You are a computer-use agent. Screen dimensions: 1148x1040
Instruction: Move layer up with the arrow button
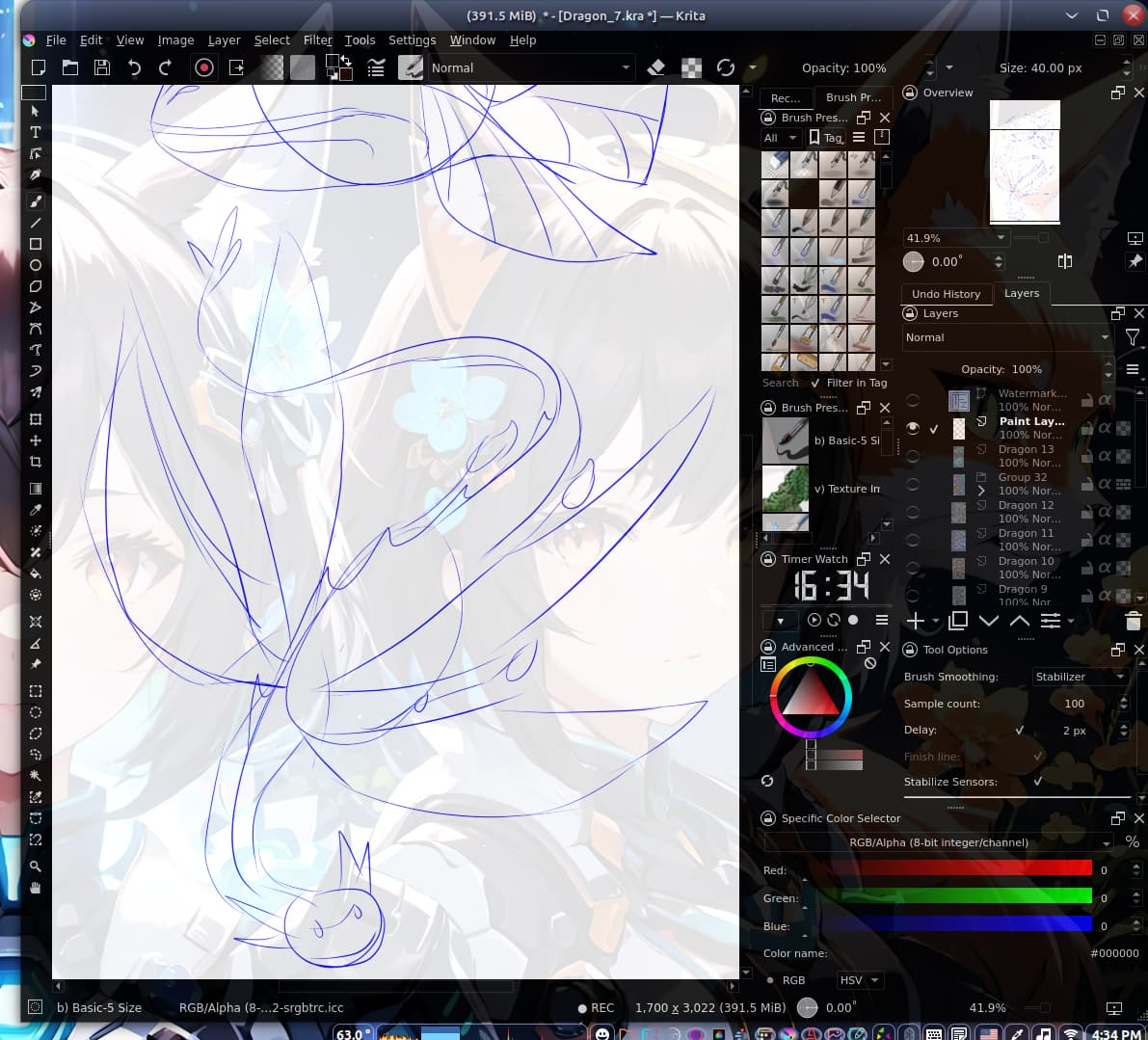click(1020, 622)
